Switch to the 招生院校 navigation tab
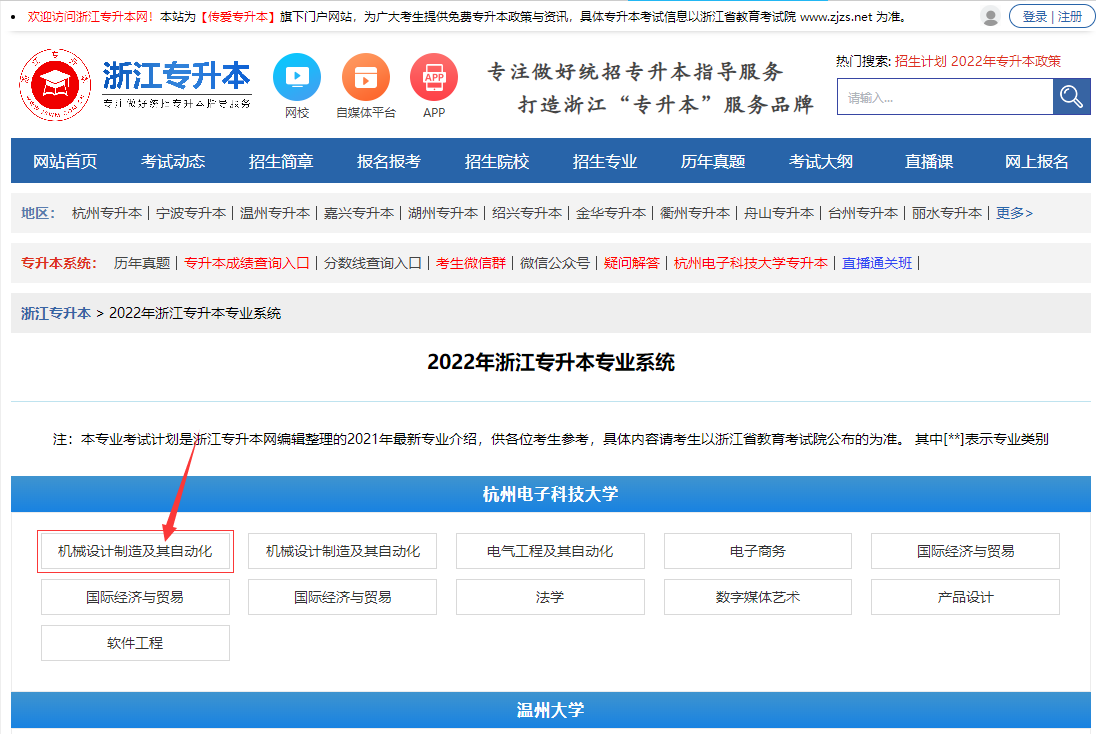Viewport: 1096px width, 734px height. click(497, 160)
